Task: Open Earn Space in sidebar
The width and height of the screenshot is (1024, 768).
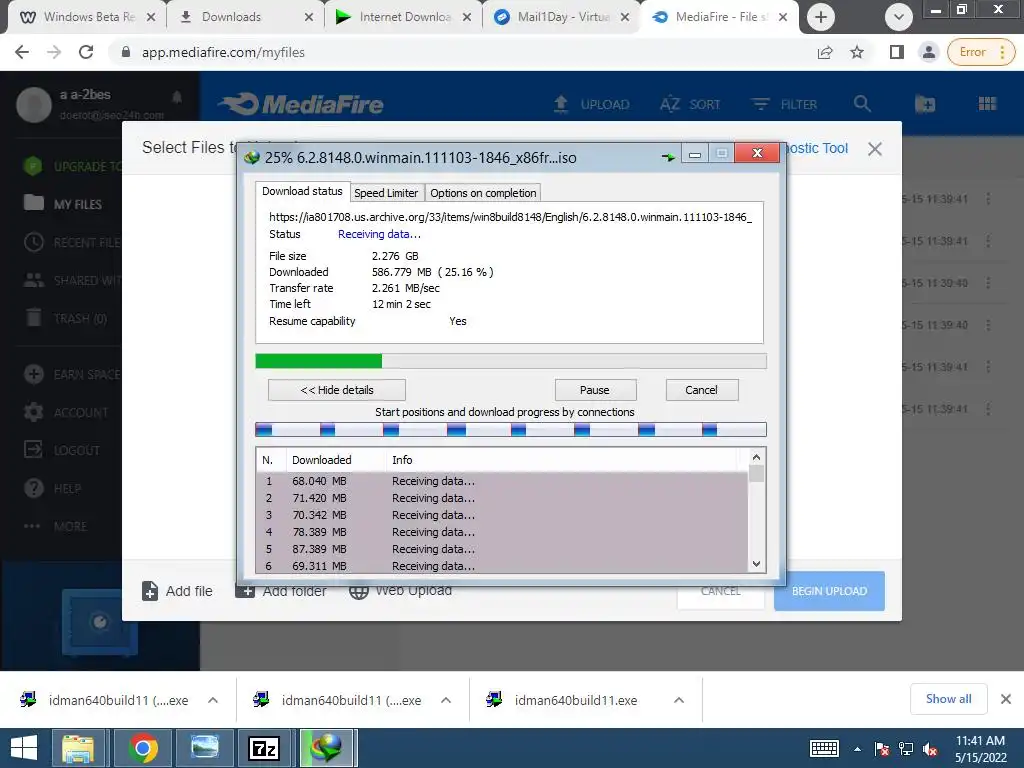Action: click(x=72, y=374)
